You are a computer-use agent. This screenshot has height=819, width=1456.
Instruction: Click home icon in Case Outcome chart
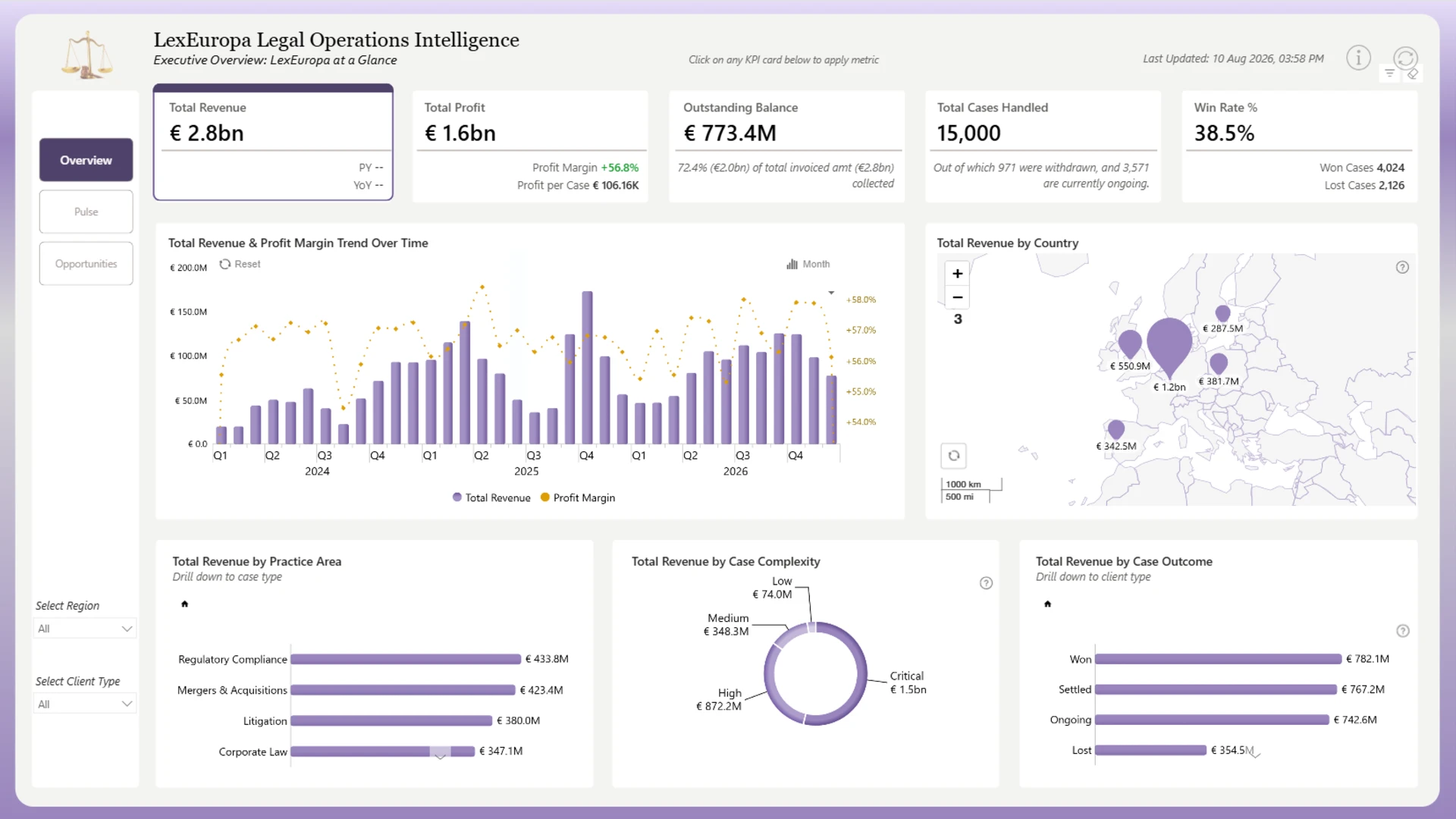(x=1047, y=604)
